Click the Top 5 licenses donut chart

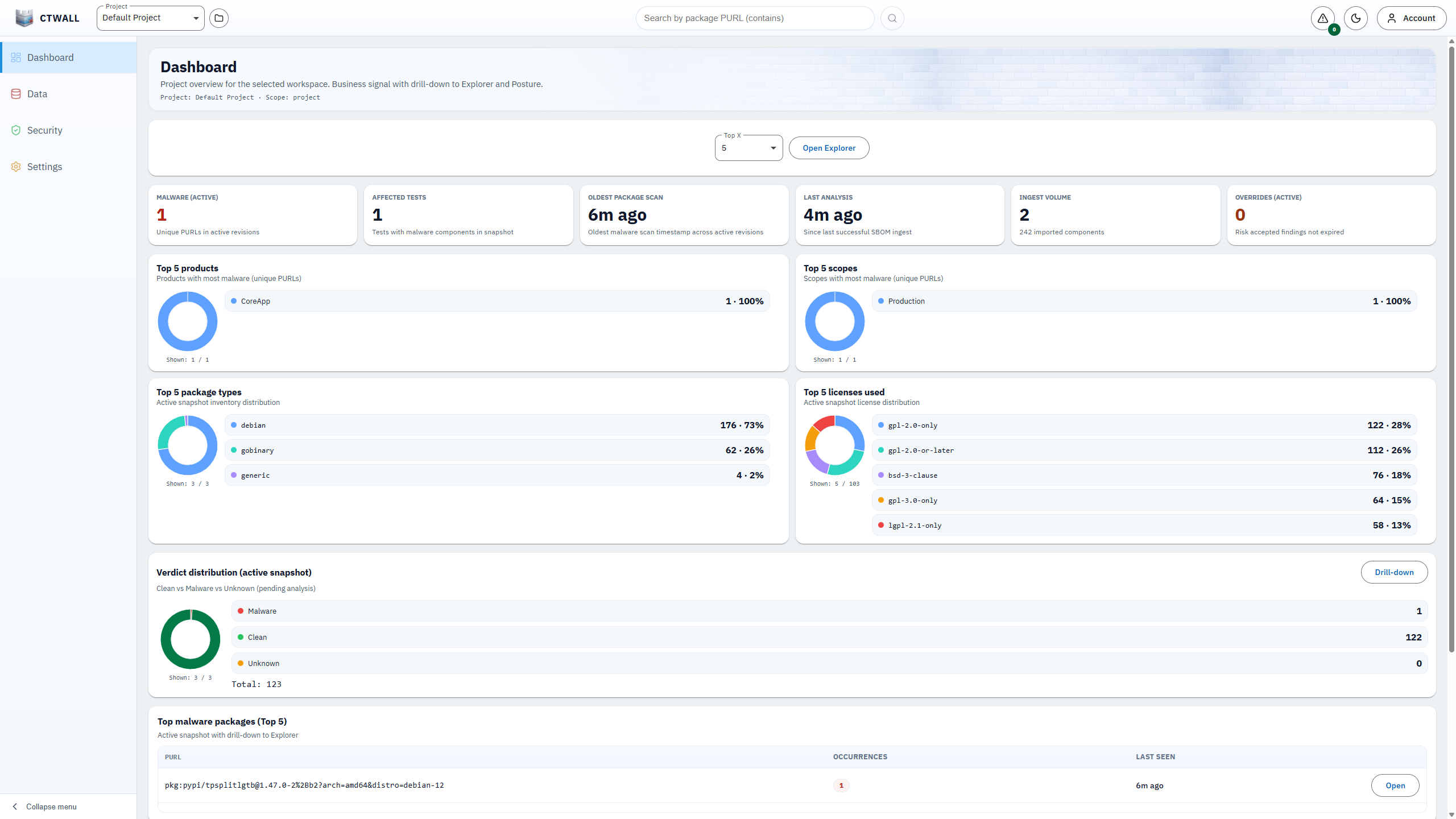pyautogui.click(x=834, y=445)
